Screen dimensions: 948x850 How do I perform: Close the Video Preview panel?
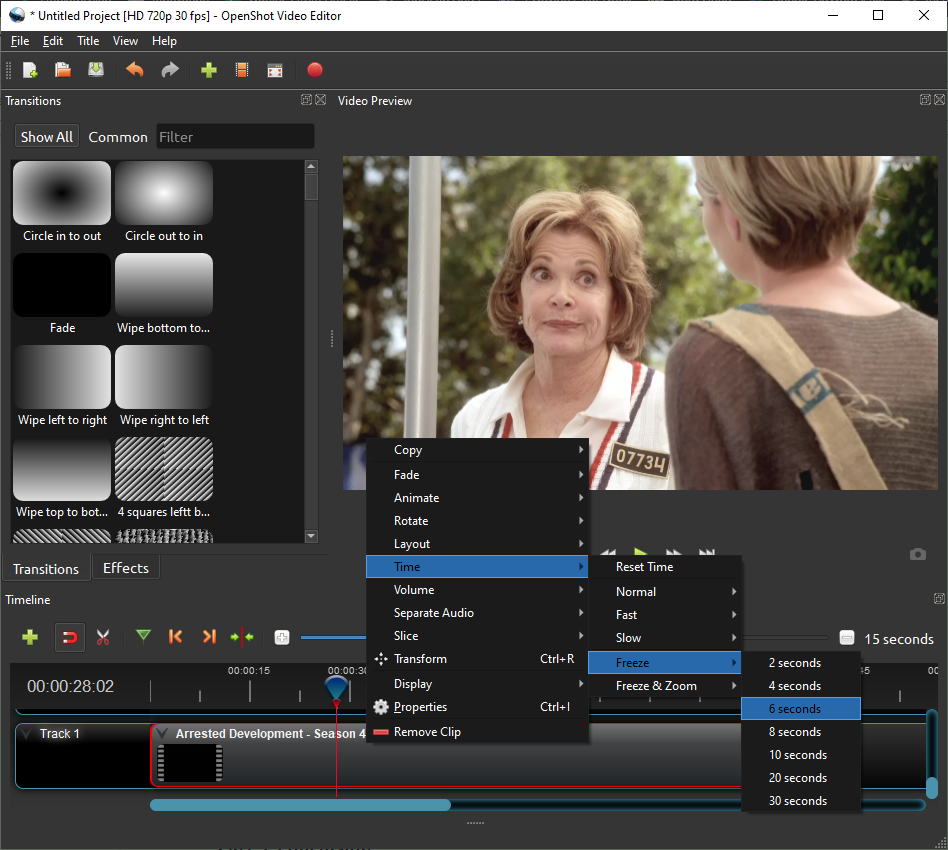point(940,100)
